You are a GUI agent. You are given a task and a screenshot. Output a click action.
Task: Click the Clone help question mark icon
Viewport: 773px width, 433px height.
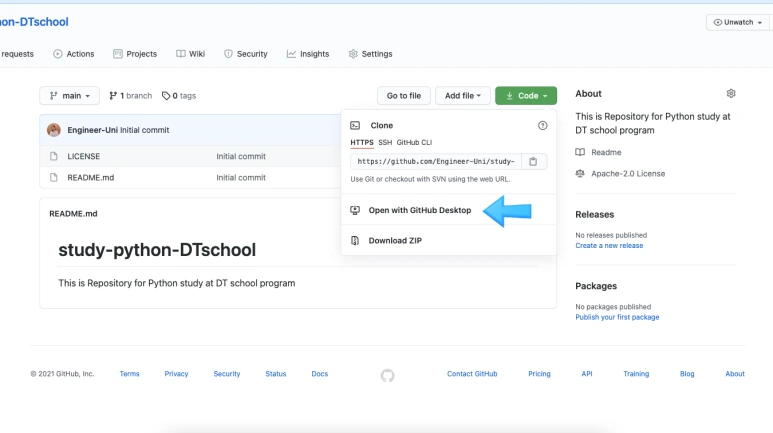542,125
